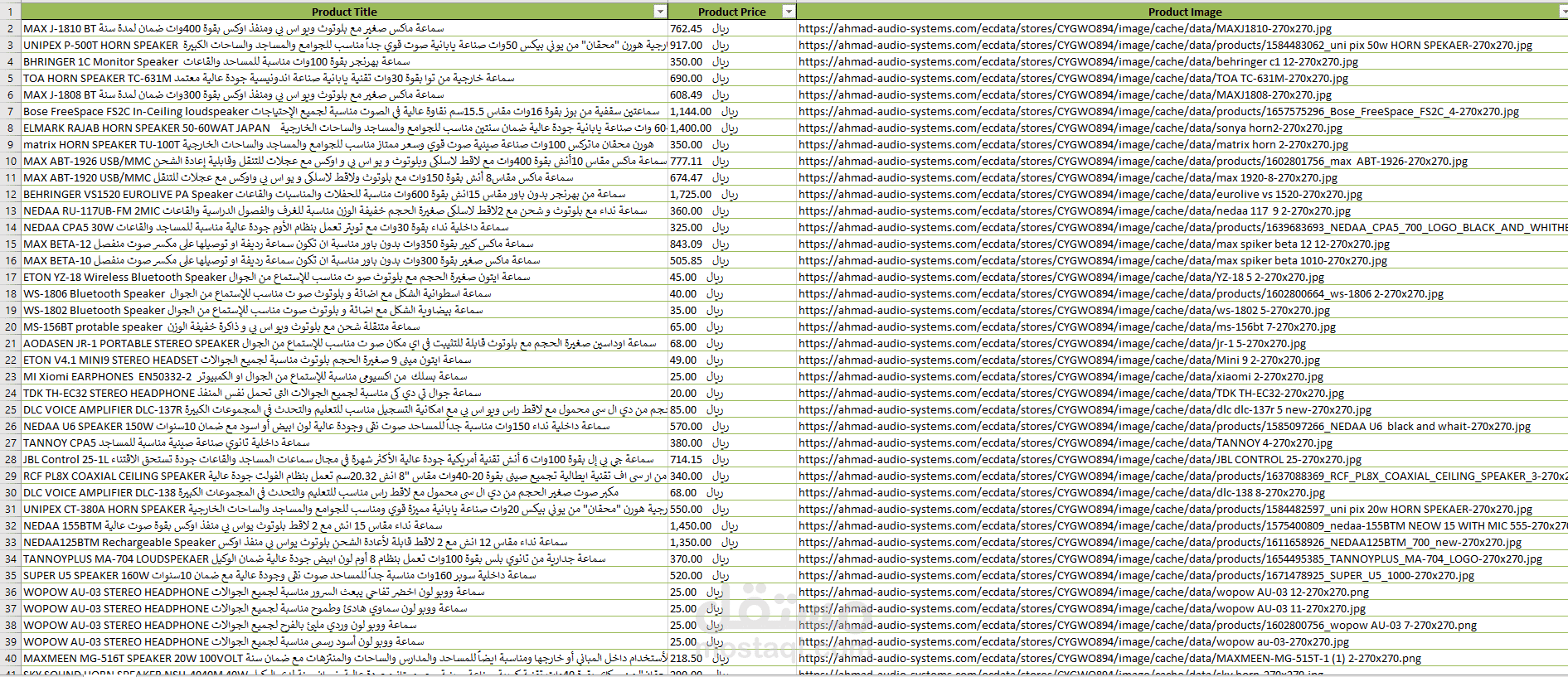The height and width of the screenshot is (677, 1568).
Task: Click the 762.45 price cell
Action: (x=732, y=28)
